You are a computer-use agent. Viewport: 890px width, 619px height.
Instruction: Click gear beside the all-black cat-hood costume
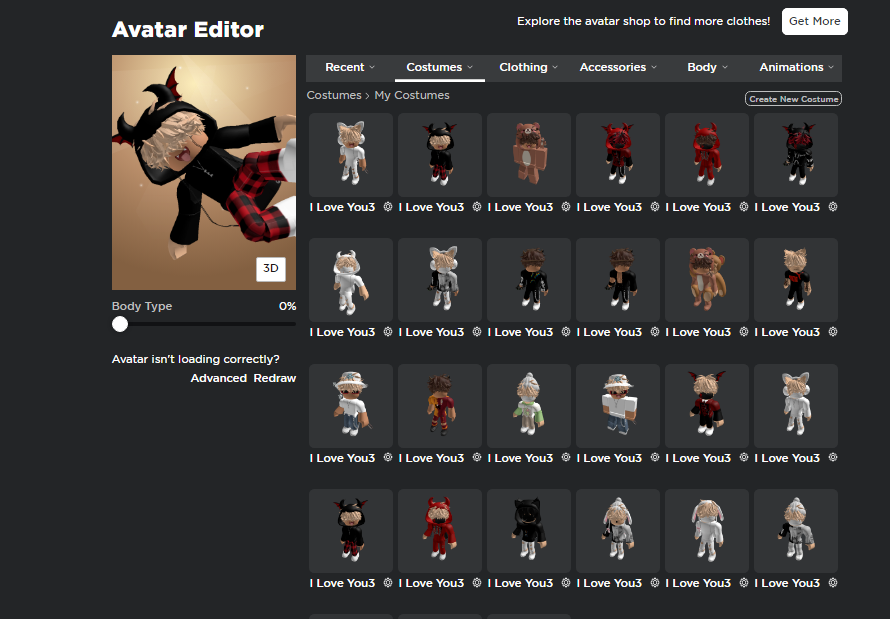coord(566,583)
